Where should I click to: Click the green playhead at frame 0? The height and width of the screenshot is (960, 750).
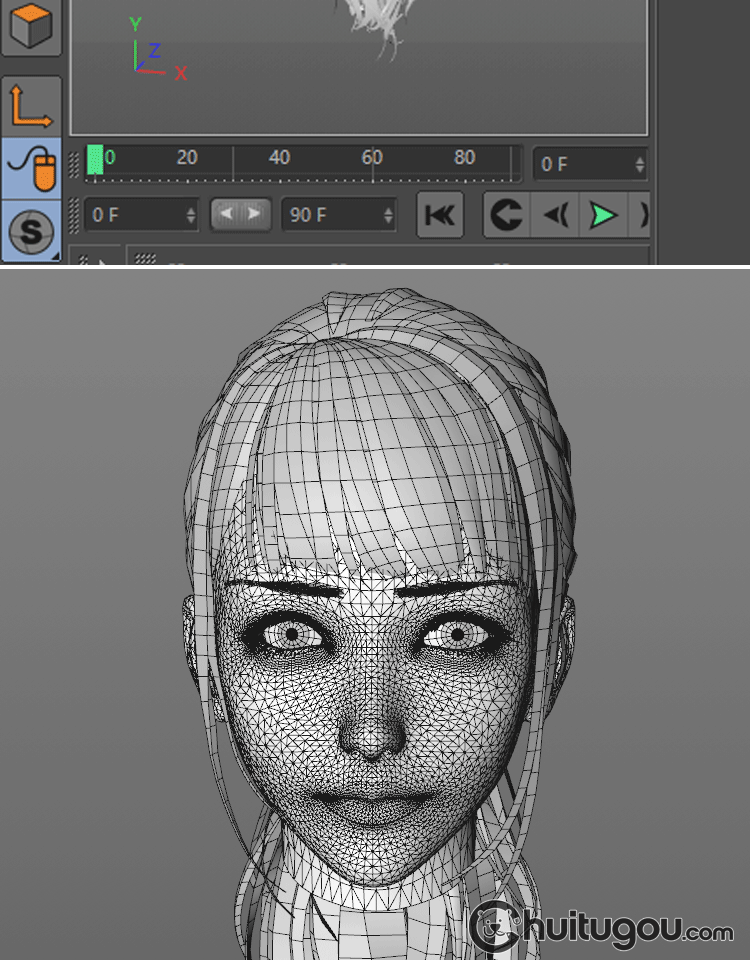point(95,160)
